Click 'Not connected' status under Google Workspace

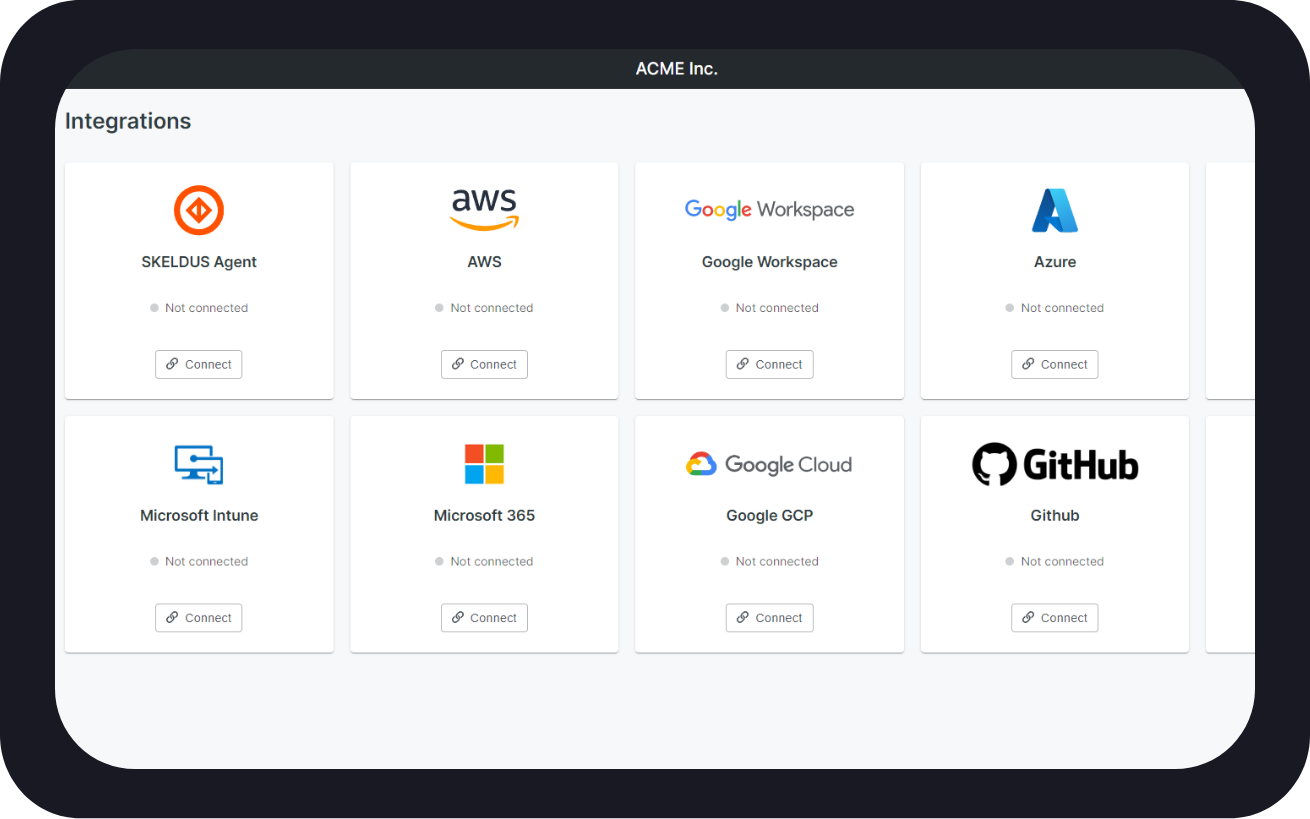(769, 308)
